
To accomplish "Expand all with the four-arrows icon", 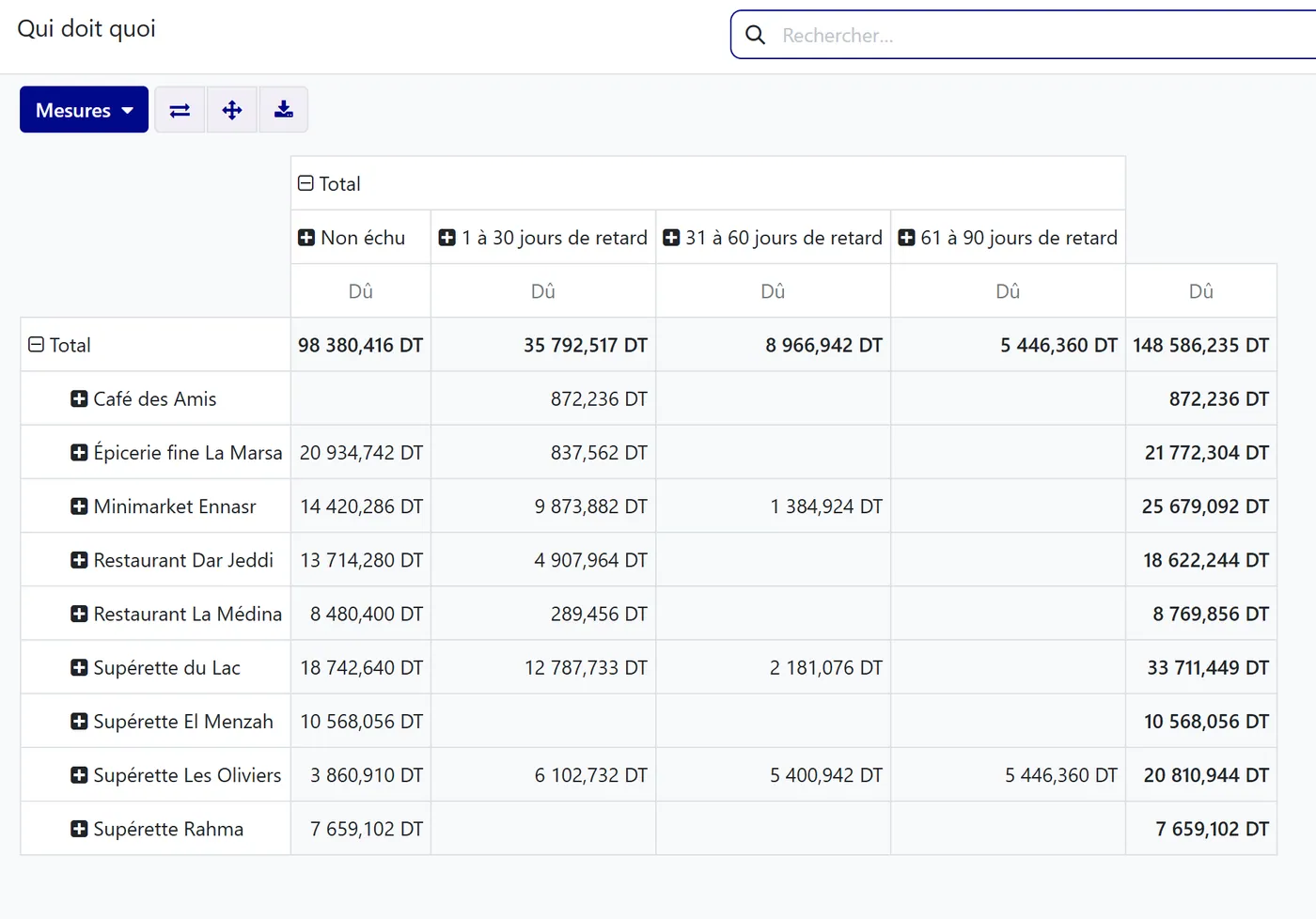I will click(232, 110).
